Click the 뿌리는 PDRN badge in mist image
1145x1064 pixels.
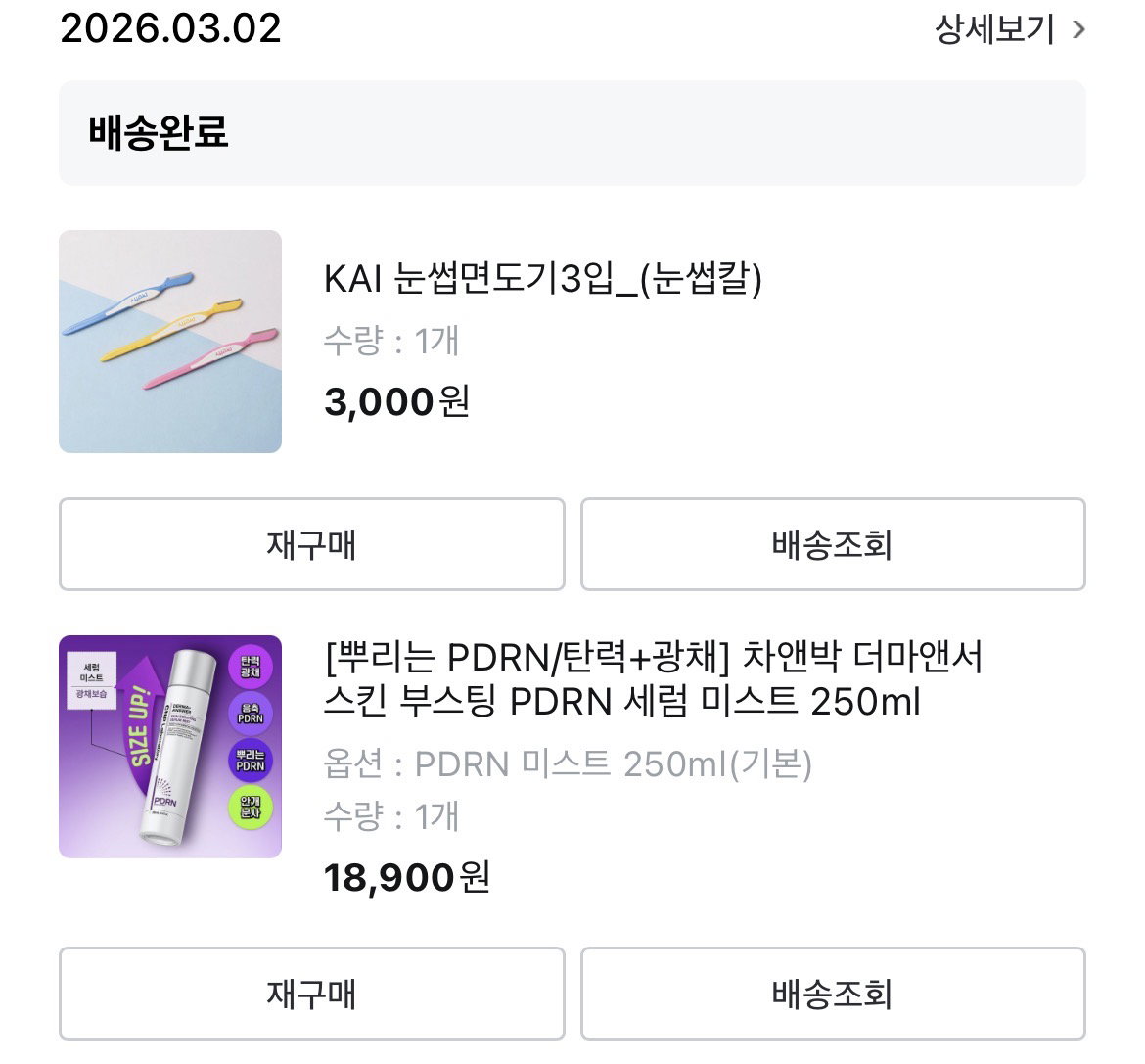click(250, 761)
